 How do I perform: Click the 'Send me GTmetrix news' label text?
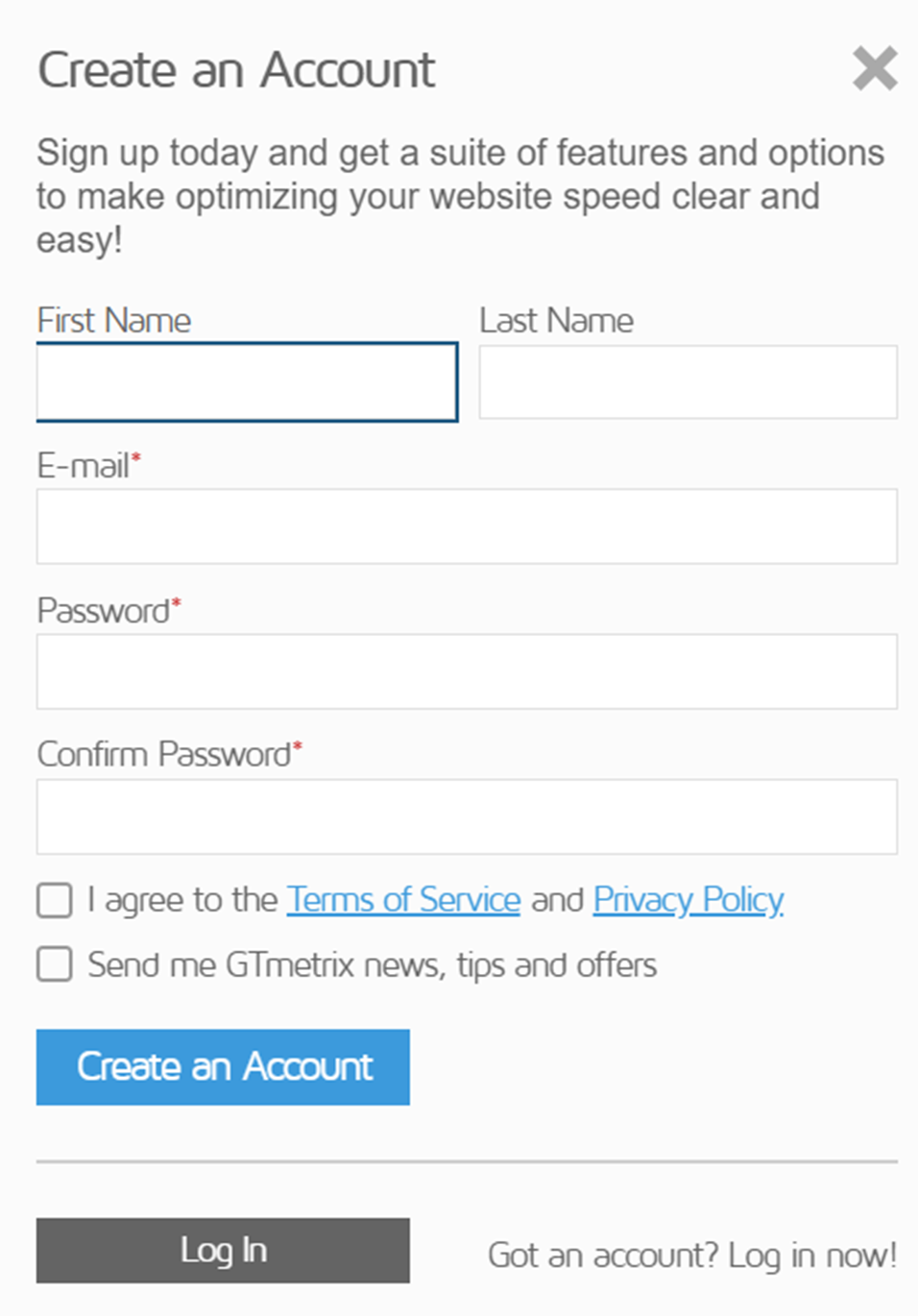[372, 964]
